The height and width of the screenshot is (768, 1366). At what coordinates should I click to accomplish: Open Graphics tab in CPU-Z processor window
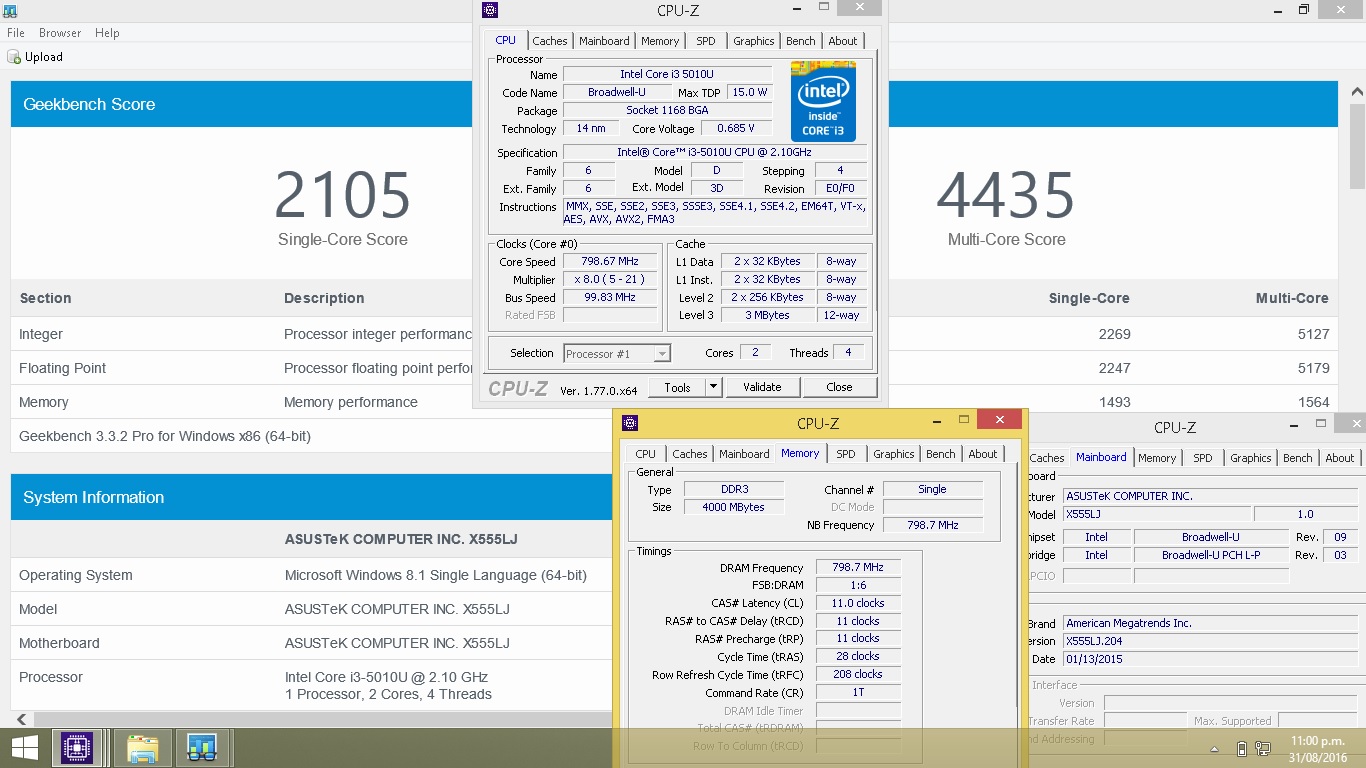[754, 41]
